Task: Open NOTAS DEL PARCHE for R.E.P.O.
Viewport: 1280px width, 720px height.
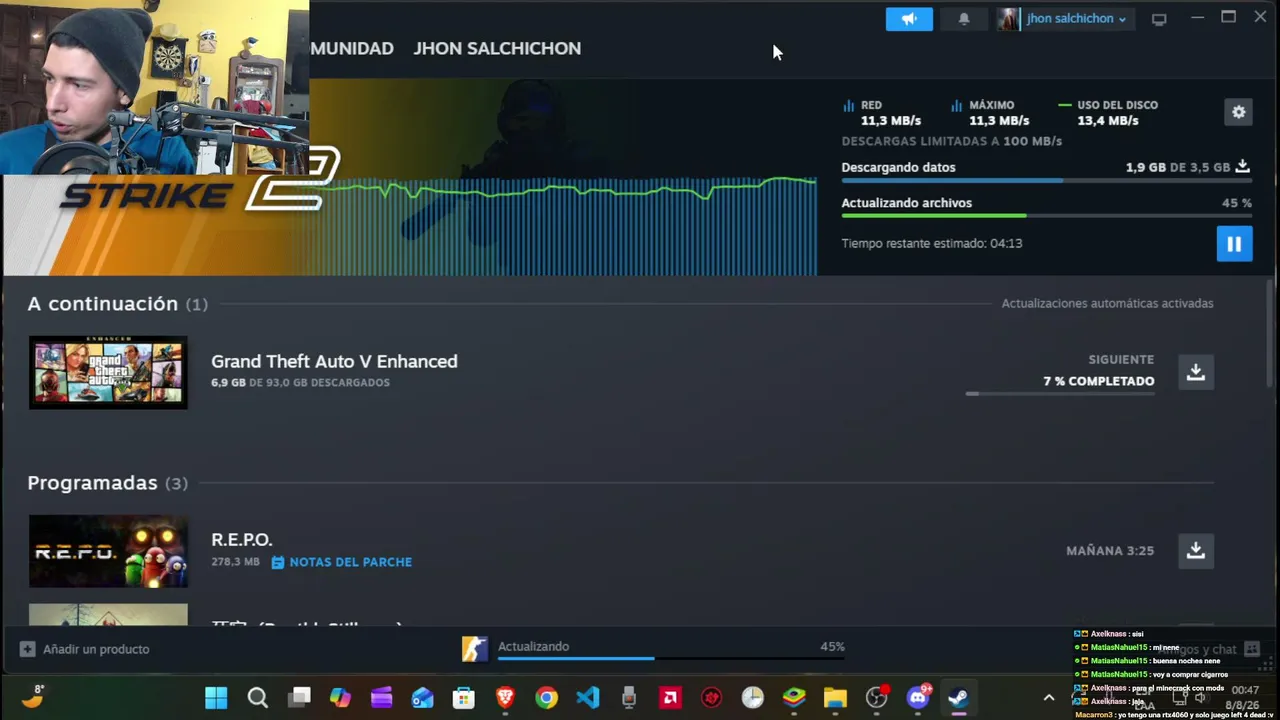Action: pos(342,562)
